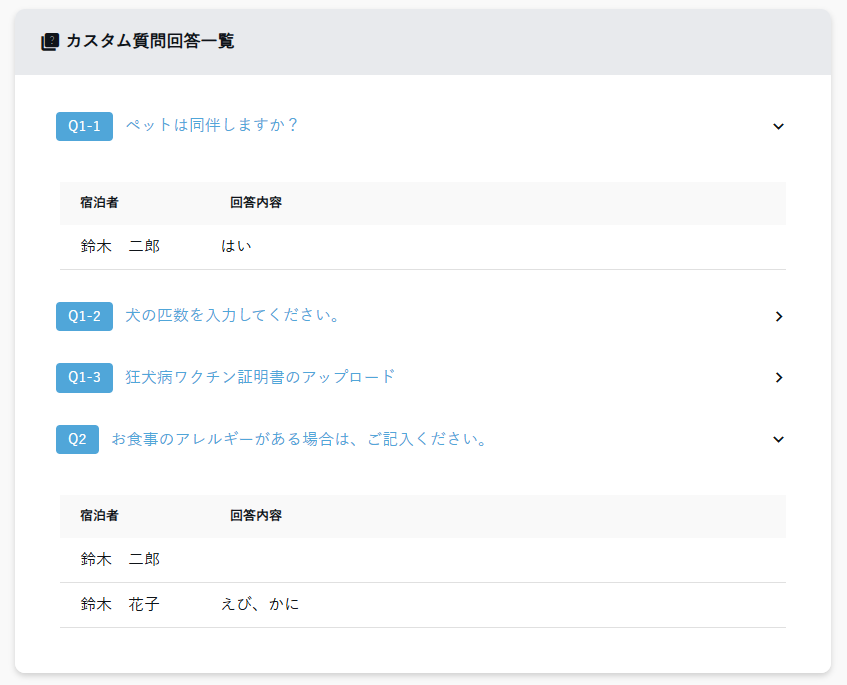Select the 鈴木 花子 guest row
The width and height of the screenshot is (847, 685).
(120, 605)
